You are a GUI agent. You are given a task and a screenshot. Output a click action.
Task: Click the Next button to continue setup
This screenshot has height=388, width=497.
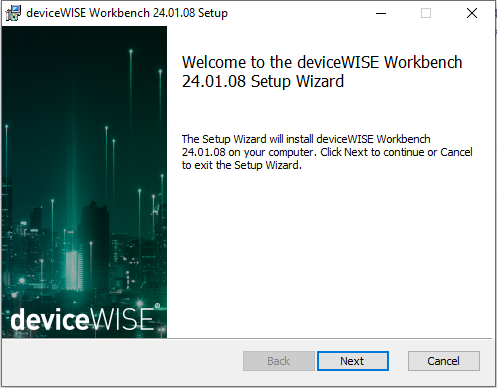(x=353, y=361)
